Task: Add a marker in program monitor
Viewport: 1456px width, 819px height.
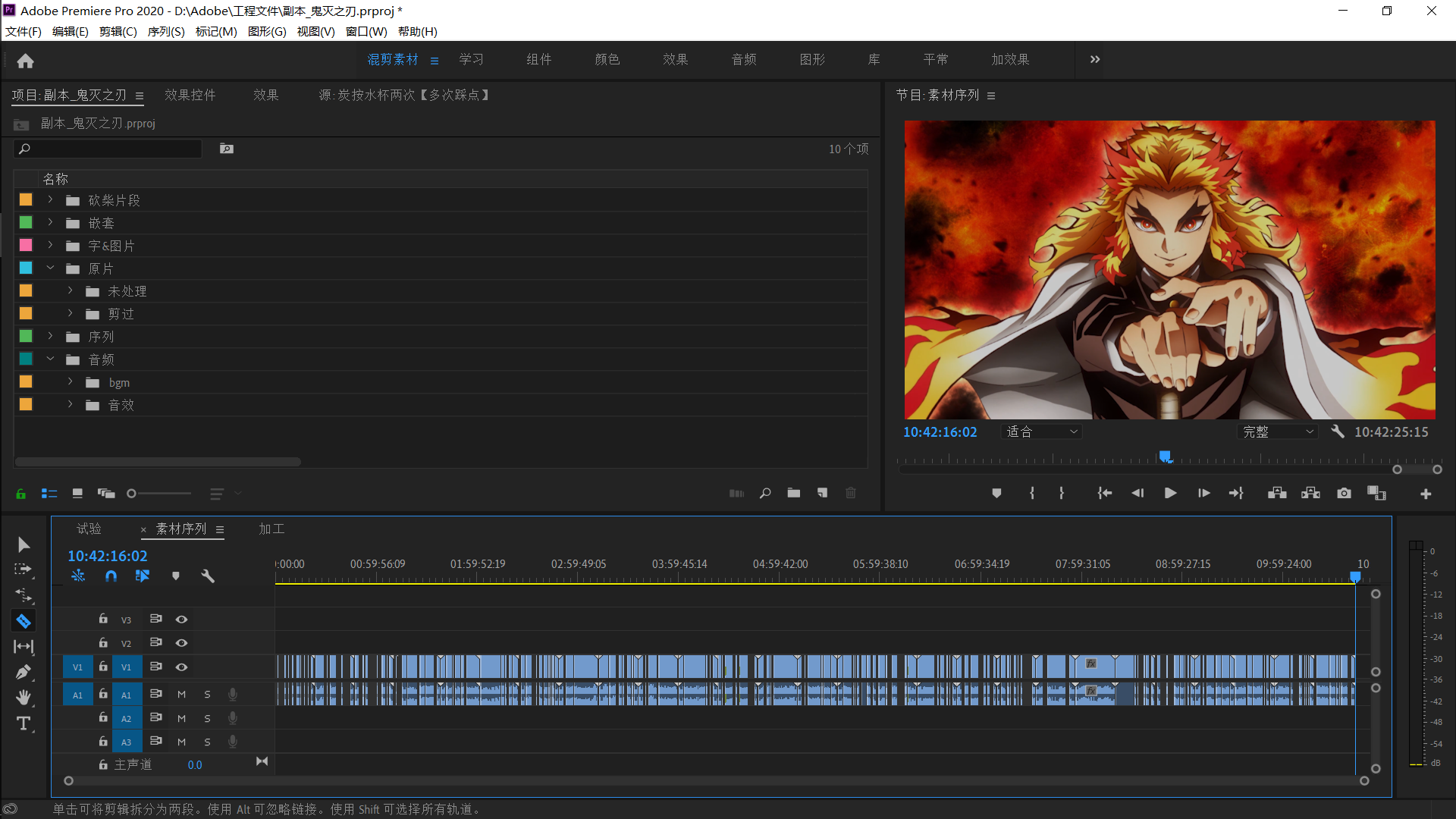Action: (x=996, y=494)
